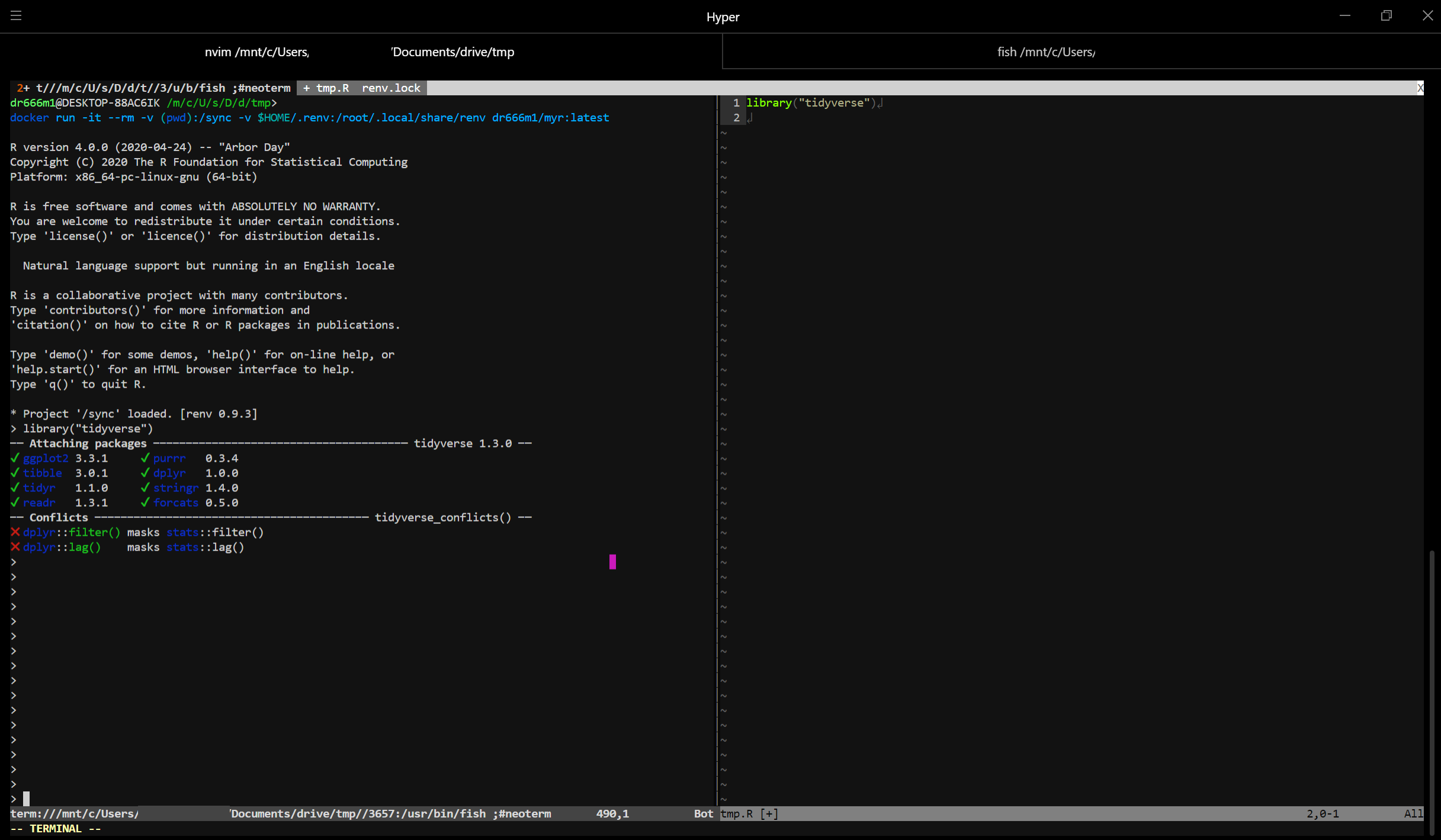Click the docker run command line

pos(309,118)
